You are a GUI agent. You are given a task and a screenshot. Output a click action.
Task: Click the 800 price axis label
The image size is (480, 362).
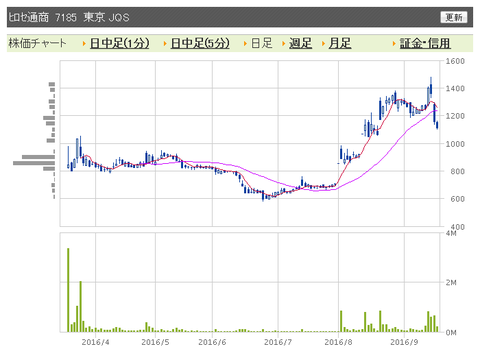point(457,171)
